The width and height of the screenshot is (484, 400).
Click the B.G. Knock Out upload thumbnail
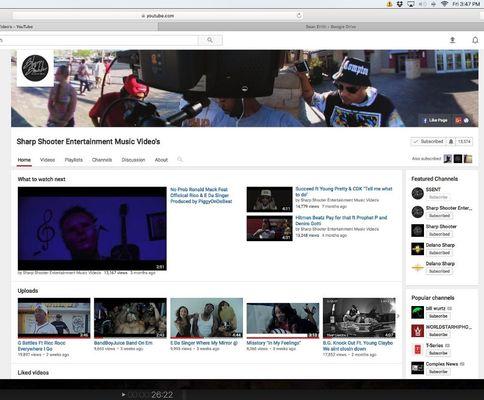pos(359,318)
